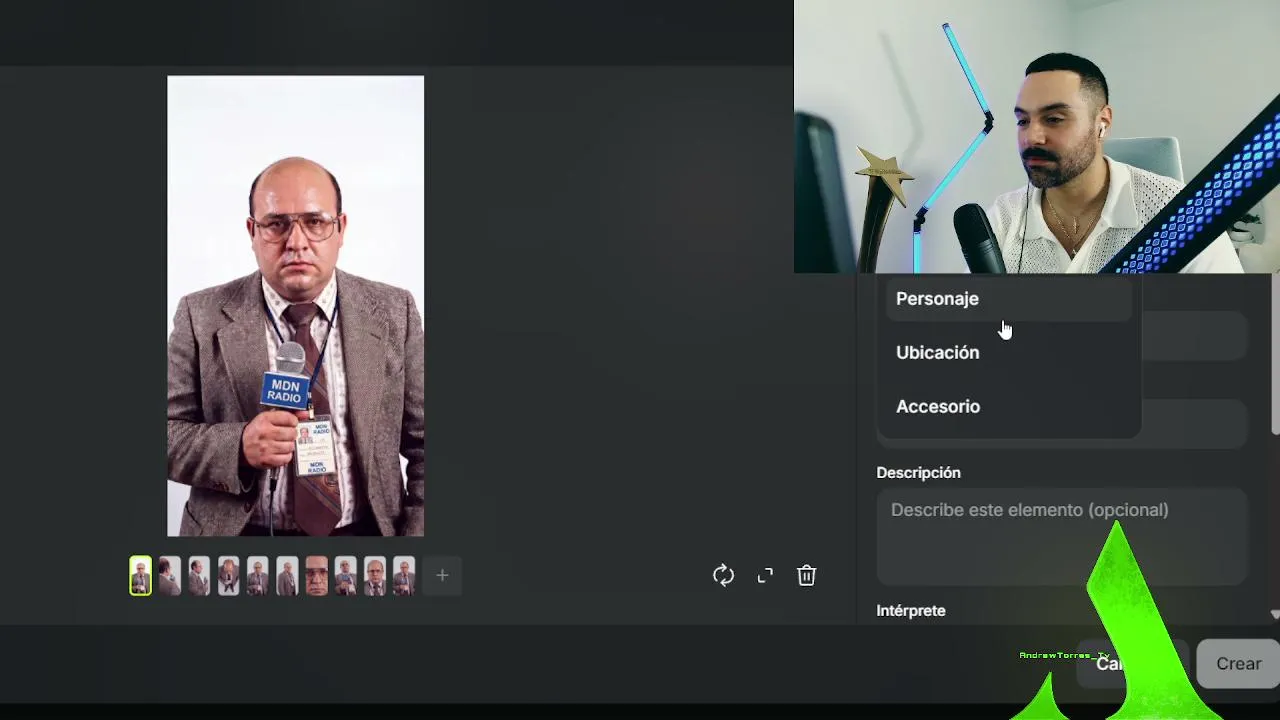Click the scrollbar down arrow near Intérprete
This screenshot has height=720, width=1280.
point(1275,614)
